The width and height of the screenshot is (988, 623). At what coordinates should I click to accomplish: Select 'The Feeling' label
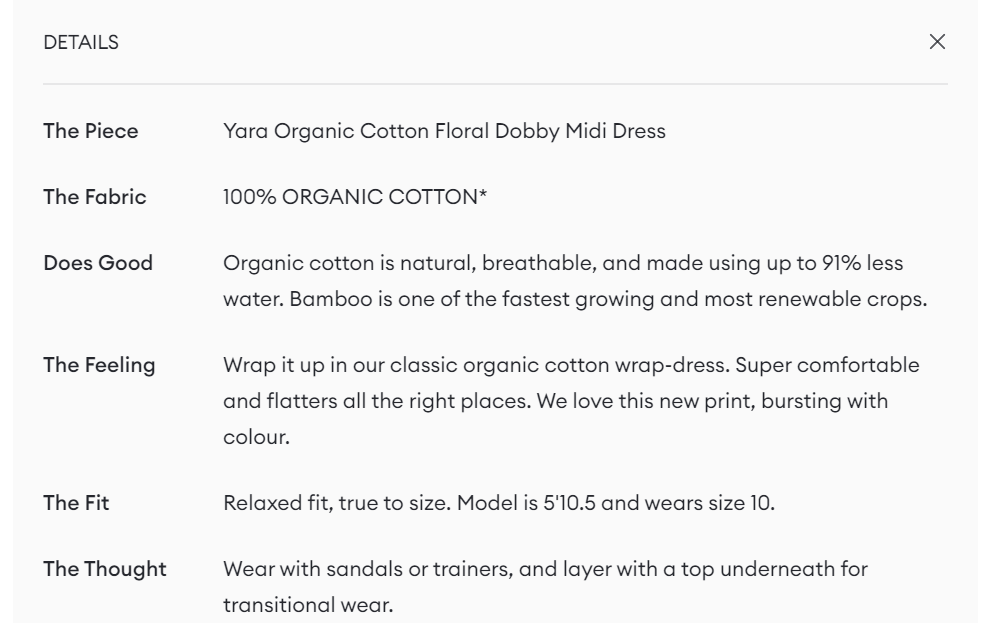pos(99,365)
